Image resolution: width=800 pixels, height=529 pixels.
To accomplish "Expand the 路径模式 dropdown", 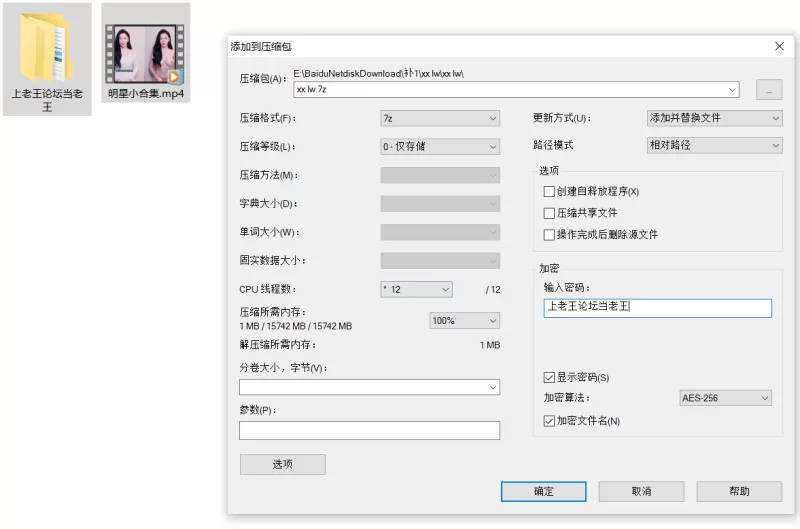I will coord(714,146).
